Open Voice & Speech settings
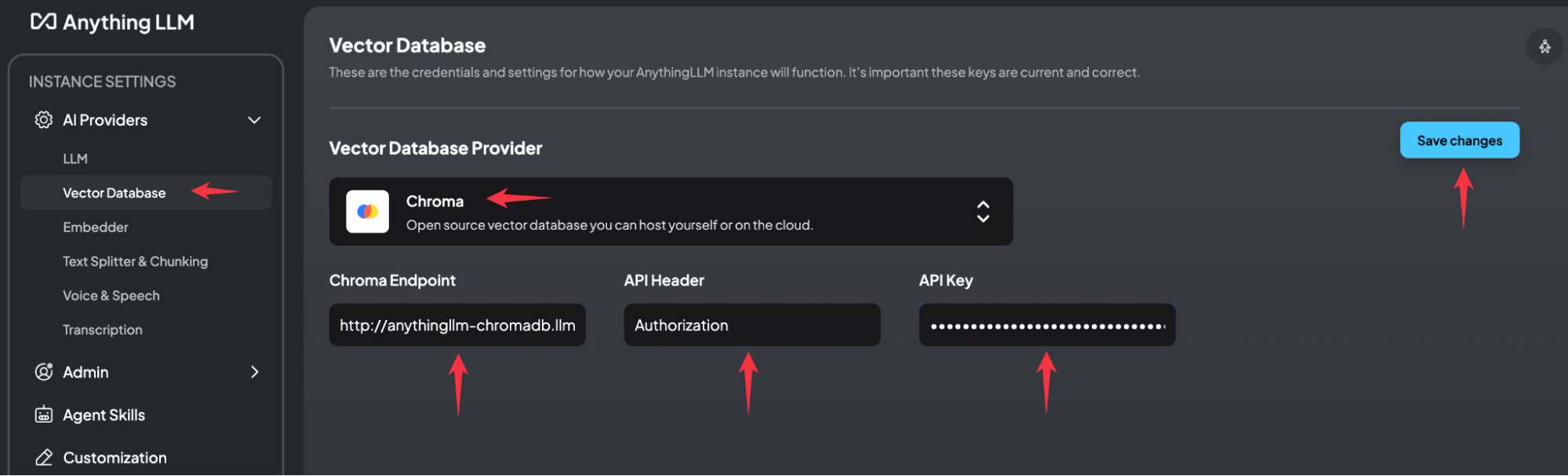Screen dimensions: 1568x476 [x=111, y=296]
